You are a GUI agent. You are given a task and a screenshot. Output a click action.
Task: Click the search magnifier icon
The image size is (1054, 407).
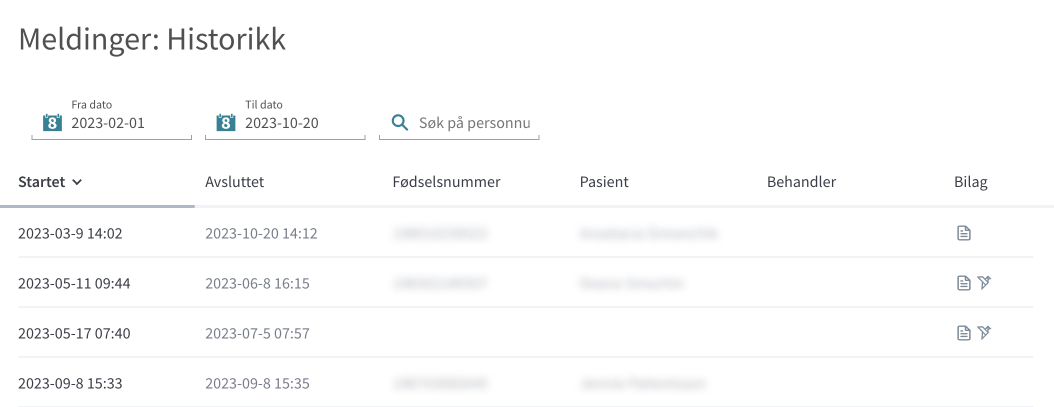click(x=400, y=122)
